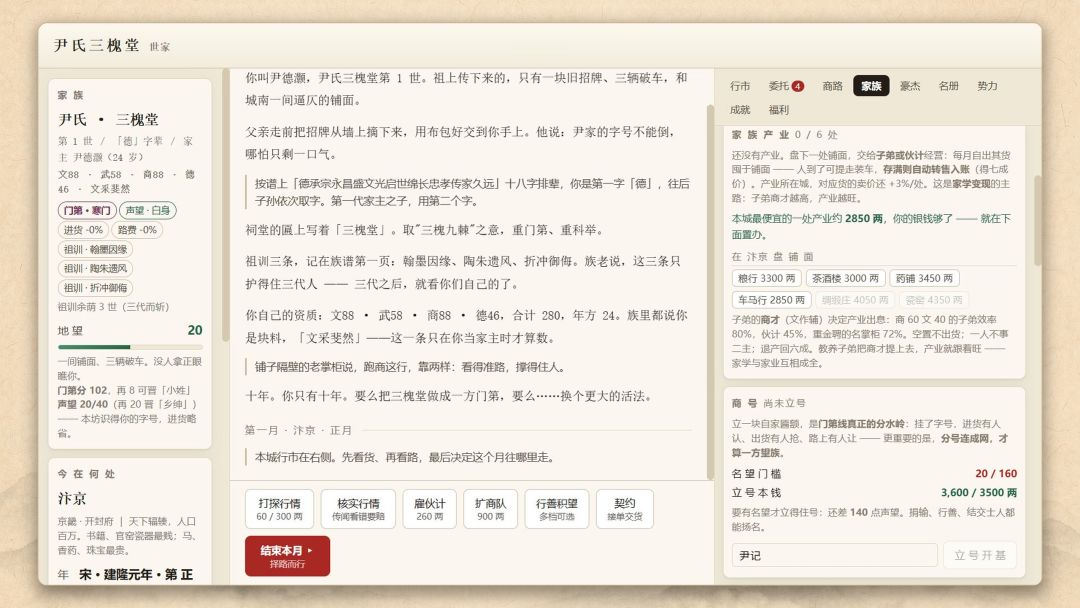
Task: Click the 立号开基 button
Action: [979, 555]
